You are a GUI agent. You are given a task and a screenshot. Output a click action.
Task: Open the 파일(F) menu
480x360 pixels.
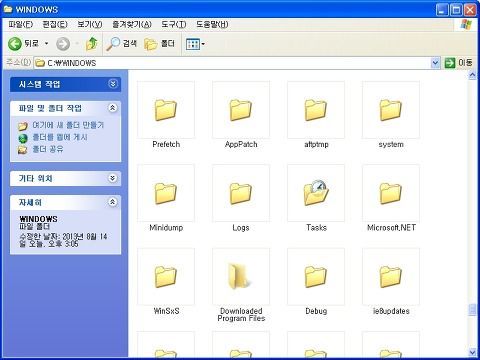21,24
